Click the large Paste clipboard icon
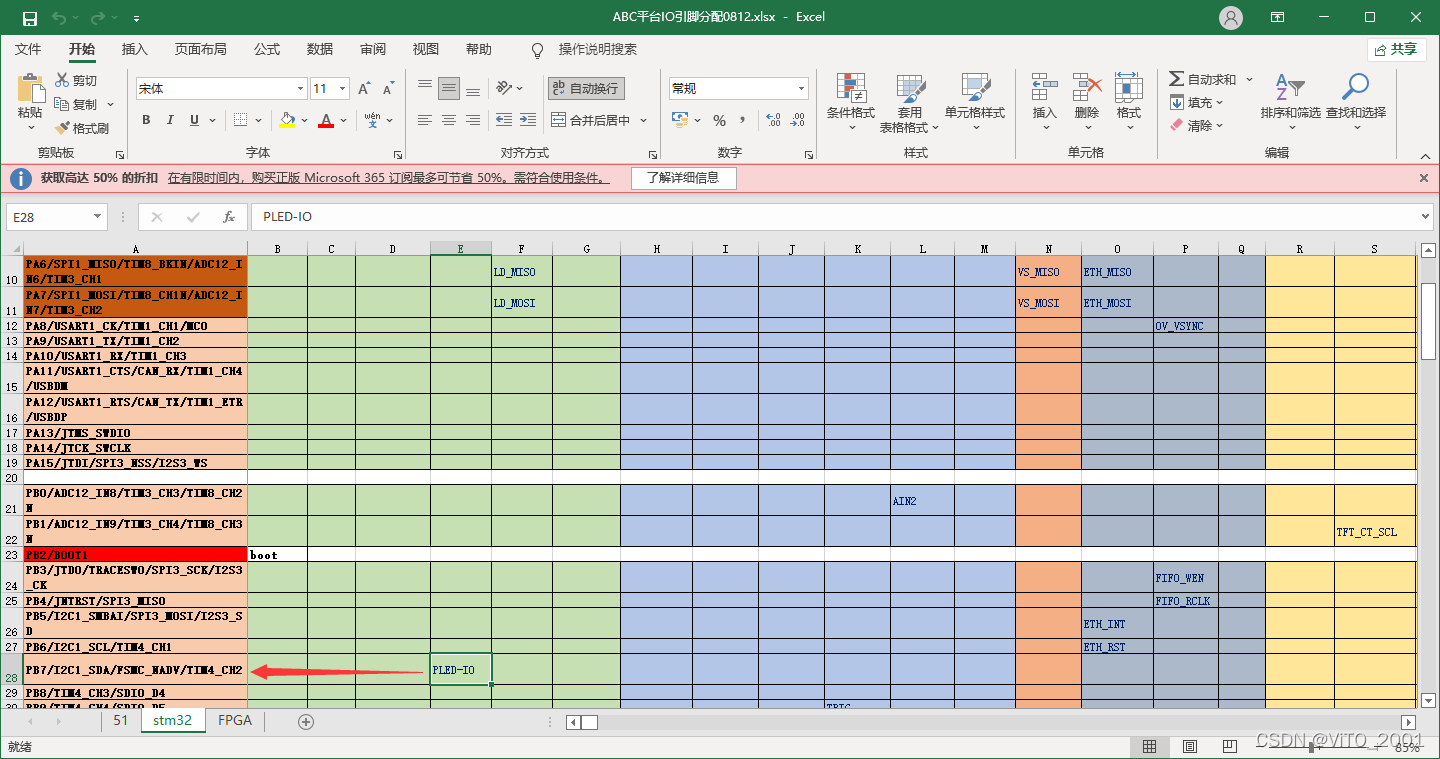The width and height of the screenshot is (1440, 759). (x=30, y=88)
